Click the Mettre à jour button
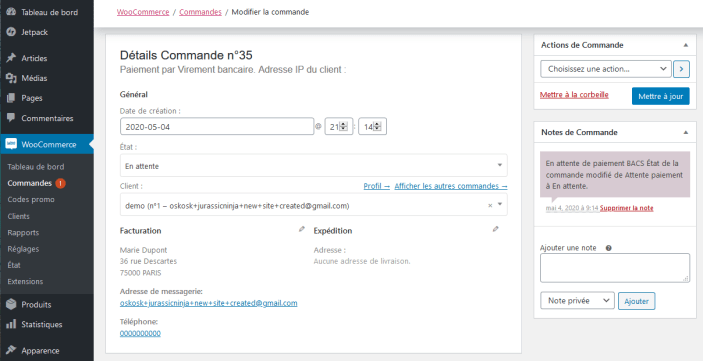The height and width of the screenshot is (361, 703). click(x=660, y=96)
